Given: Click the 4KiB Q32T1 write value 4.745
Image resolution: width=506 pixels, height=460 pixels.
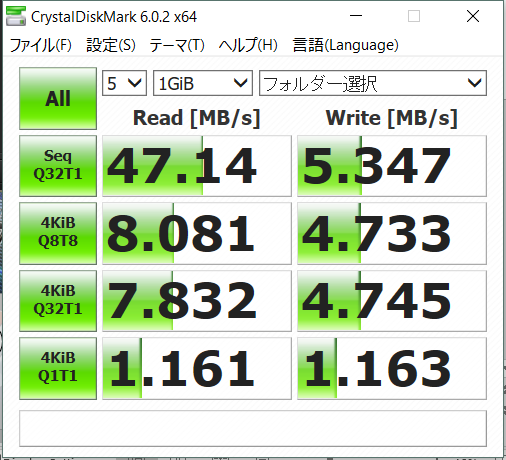Looking at the screenshot, I should click(392, 301).
